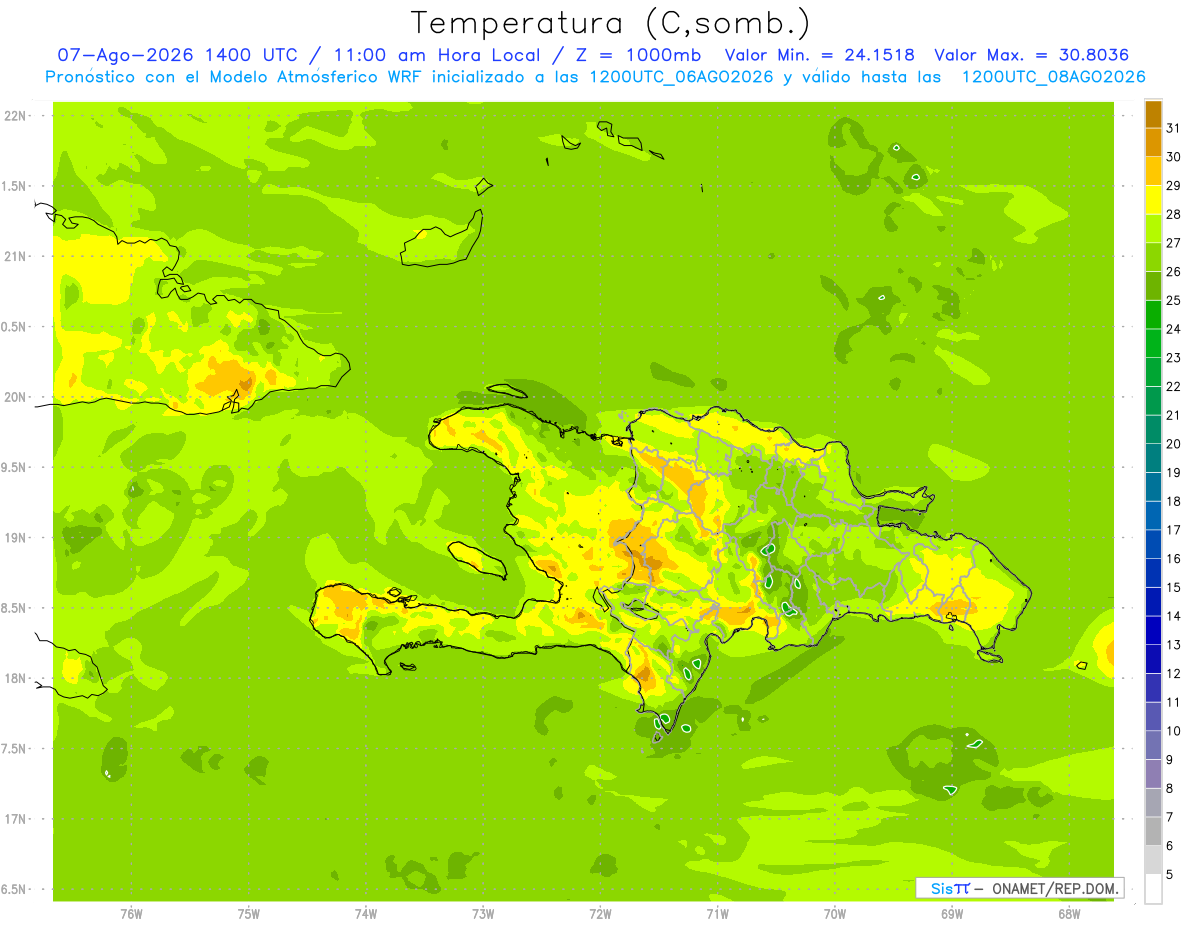Screen dimensions: 1200x927
Task: Click the gray swatch between 6 and 7
Action: click(x=1153, y=832)
